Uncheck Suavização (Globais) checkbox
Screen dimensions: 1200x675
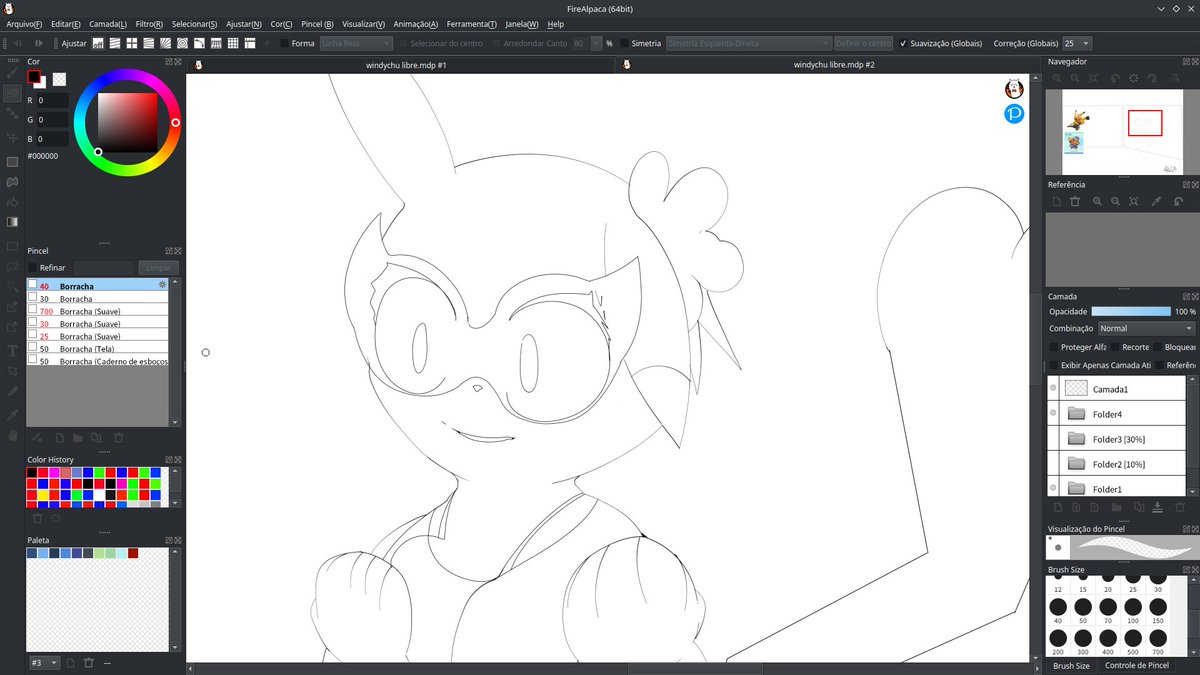(904, 43)
